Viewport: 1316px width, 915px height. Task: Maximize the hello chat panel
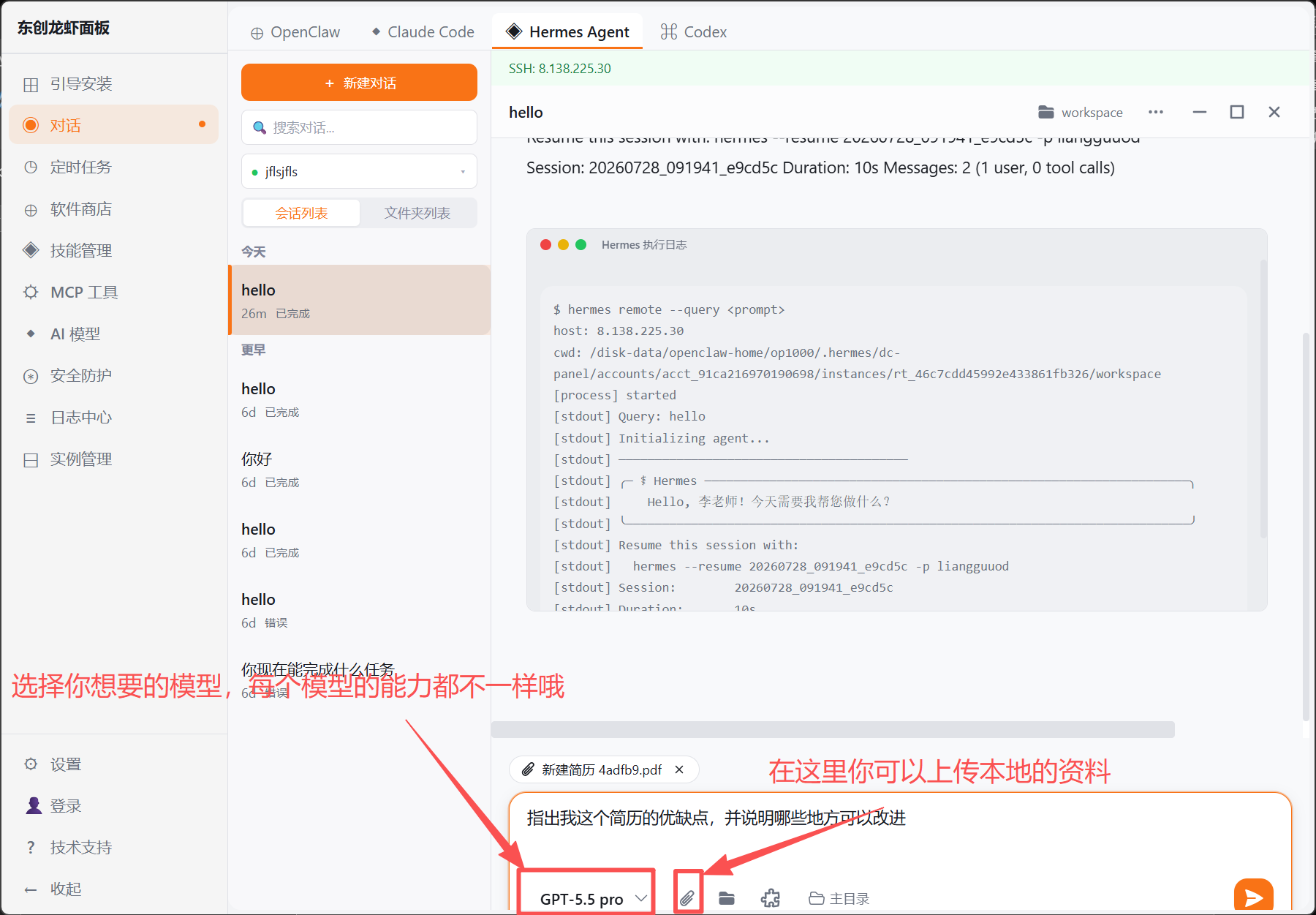pos(1237,112)
